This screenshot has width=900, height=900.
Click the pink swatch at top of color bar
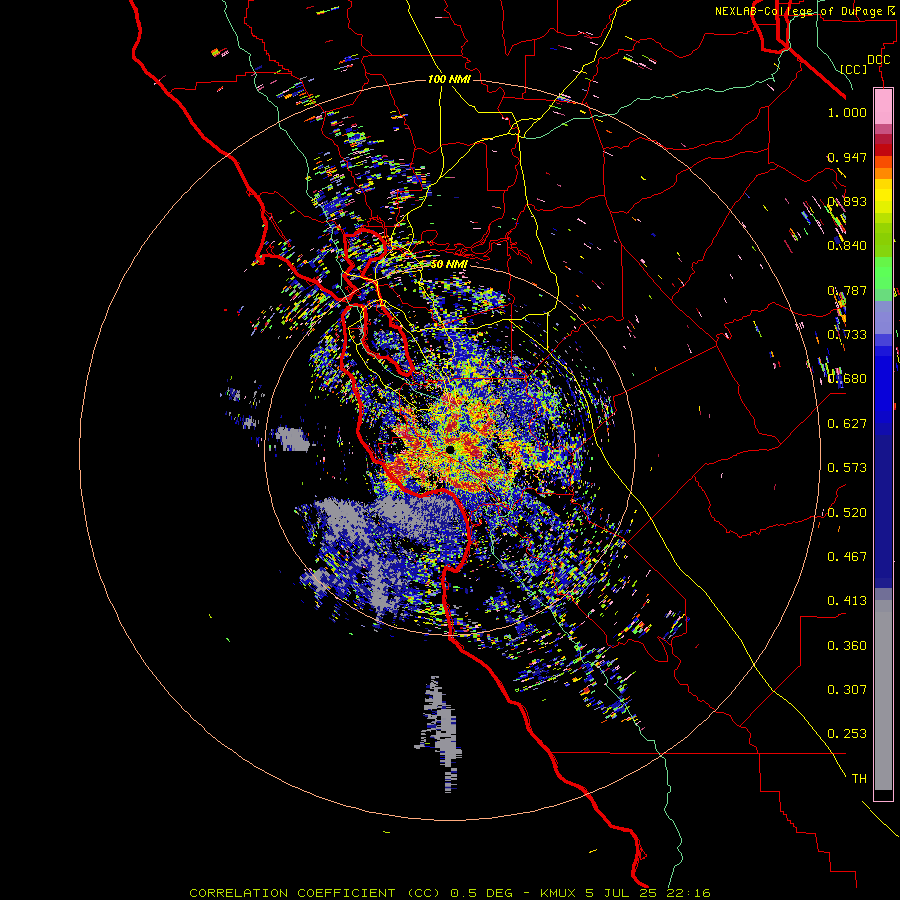point(883,107)
